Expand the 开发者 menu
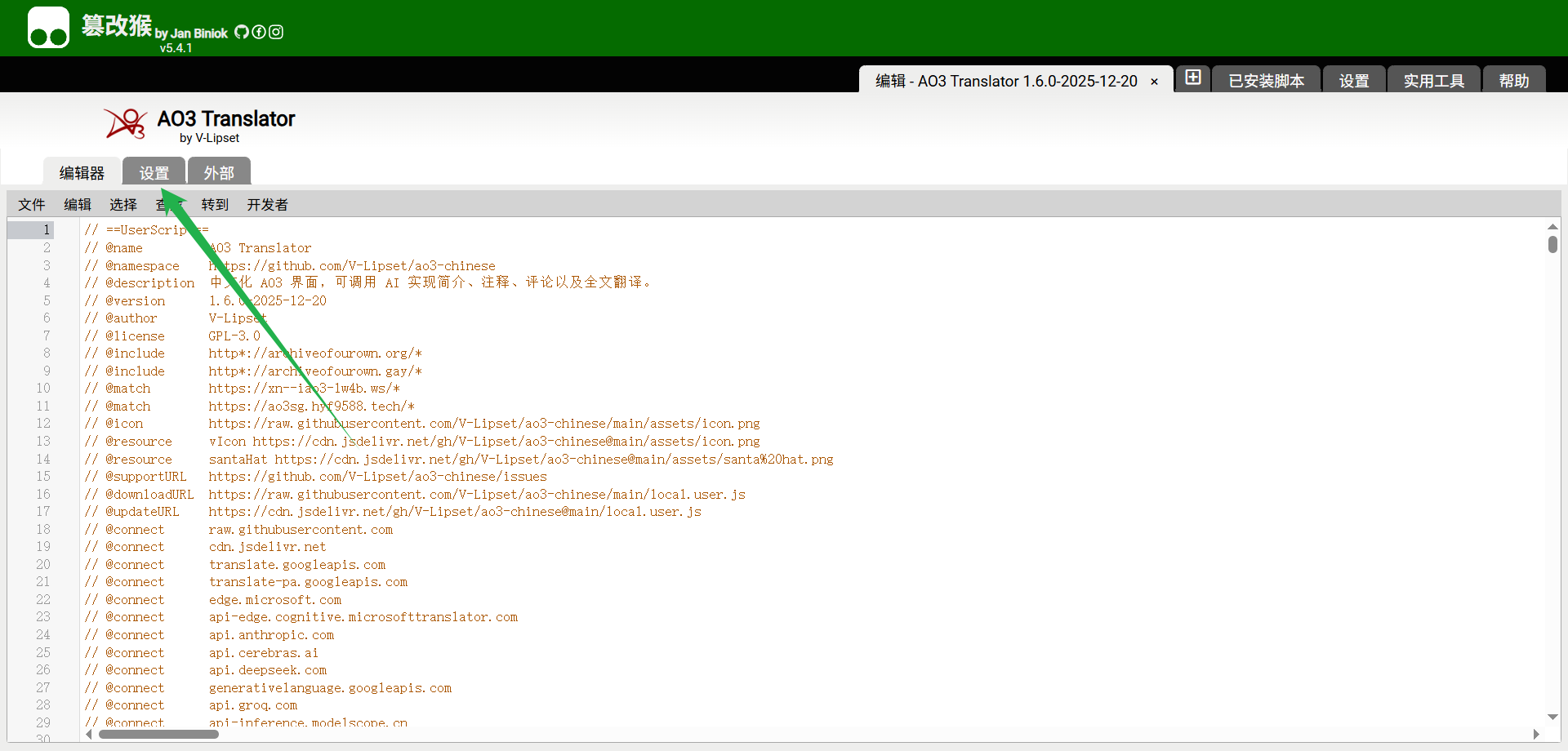Viewport: 1568px width, 751px height. click(267, 205)
